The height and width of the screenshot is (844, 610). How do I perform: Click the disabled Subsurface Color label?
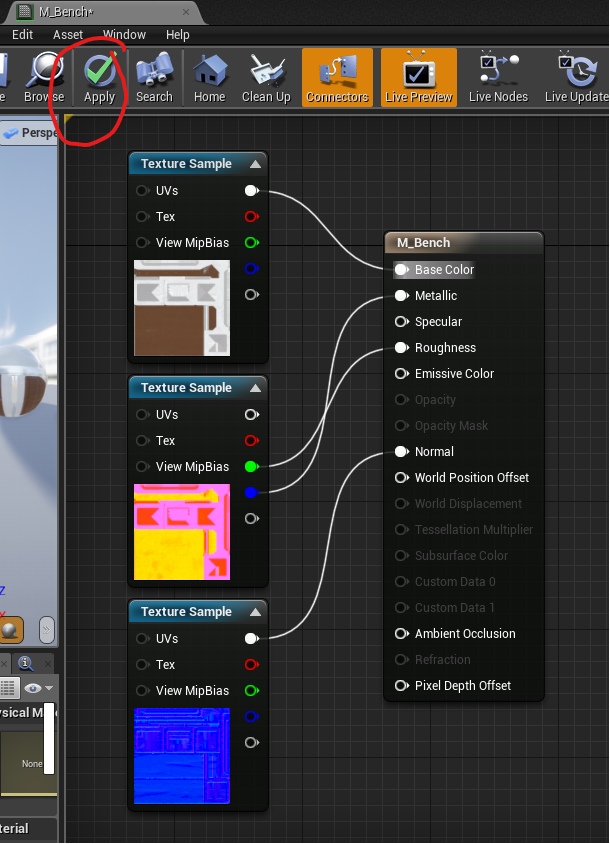coord(461,555)
